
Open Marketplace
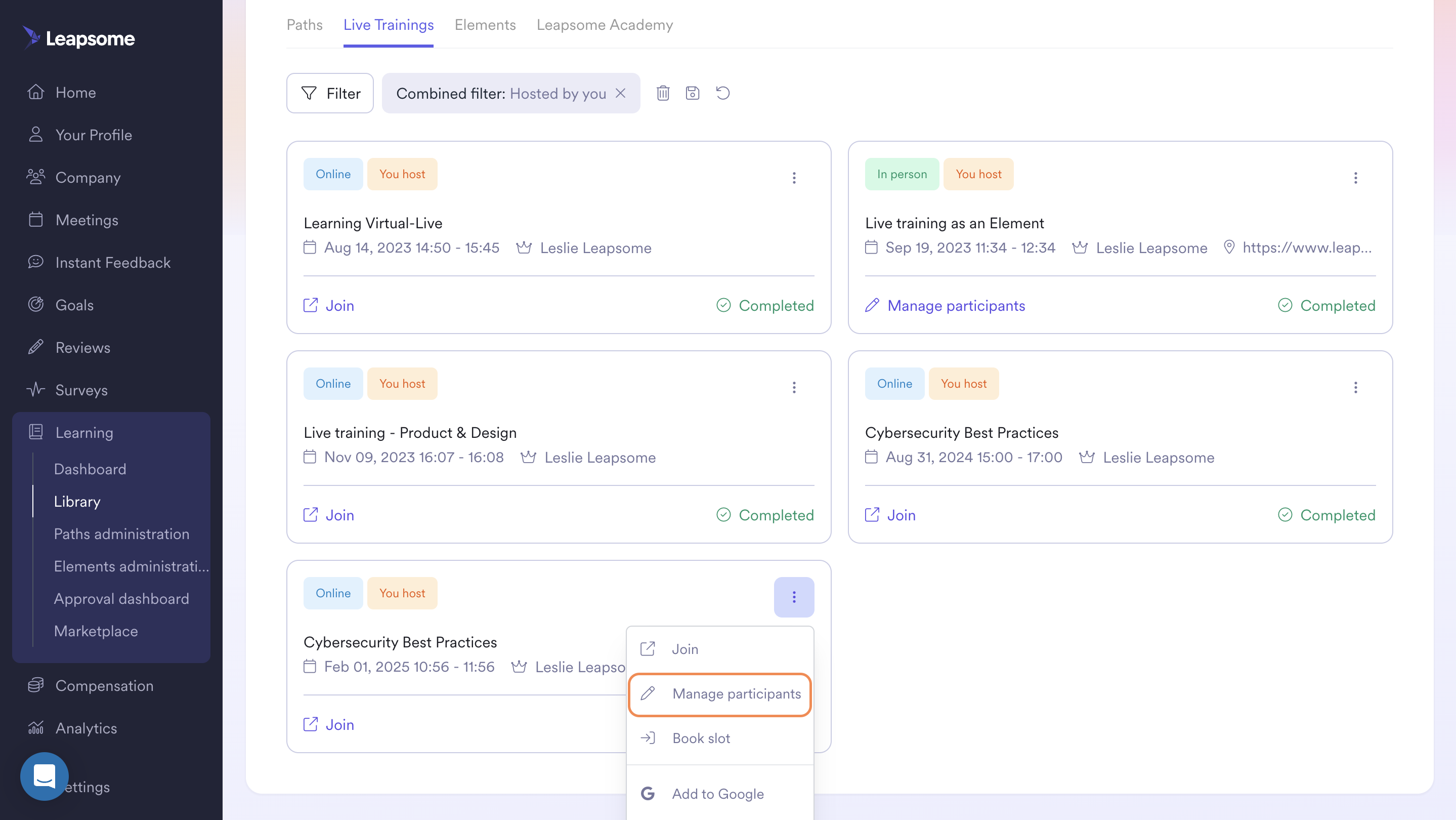[96, 631]
